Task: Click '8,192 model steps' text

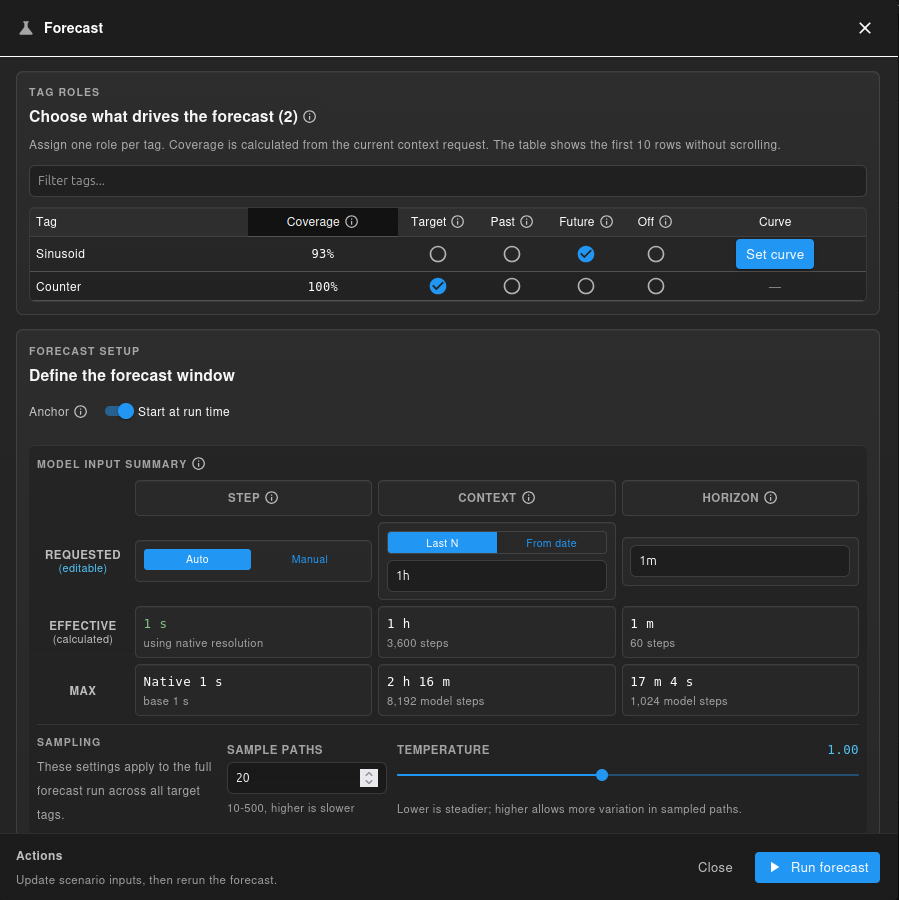Action: 436,701
